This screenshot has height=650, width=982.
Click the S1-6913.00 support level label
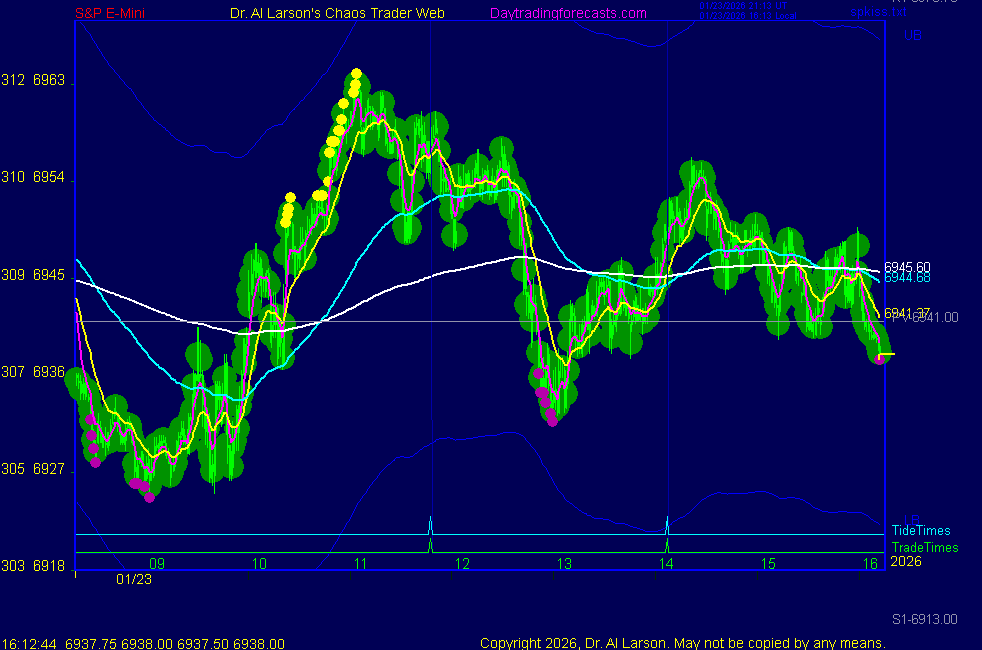(925, 620)
